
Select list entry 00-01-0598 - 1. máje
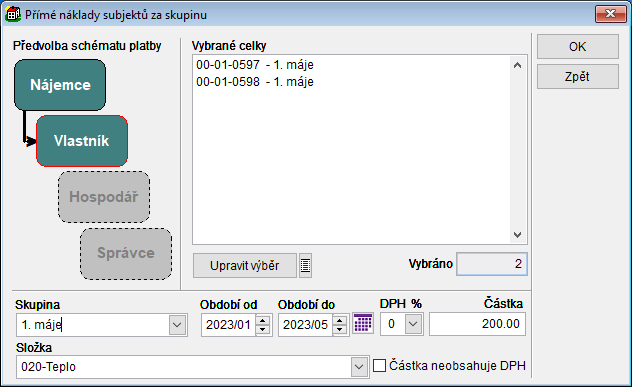pyautogui.click(x=255, y=82)
